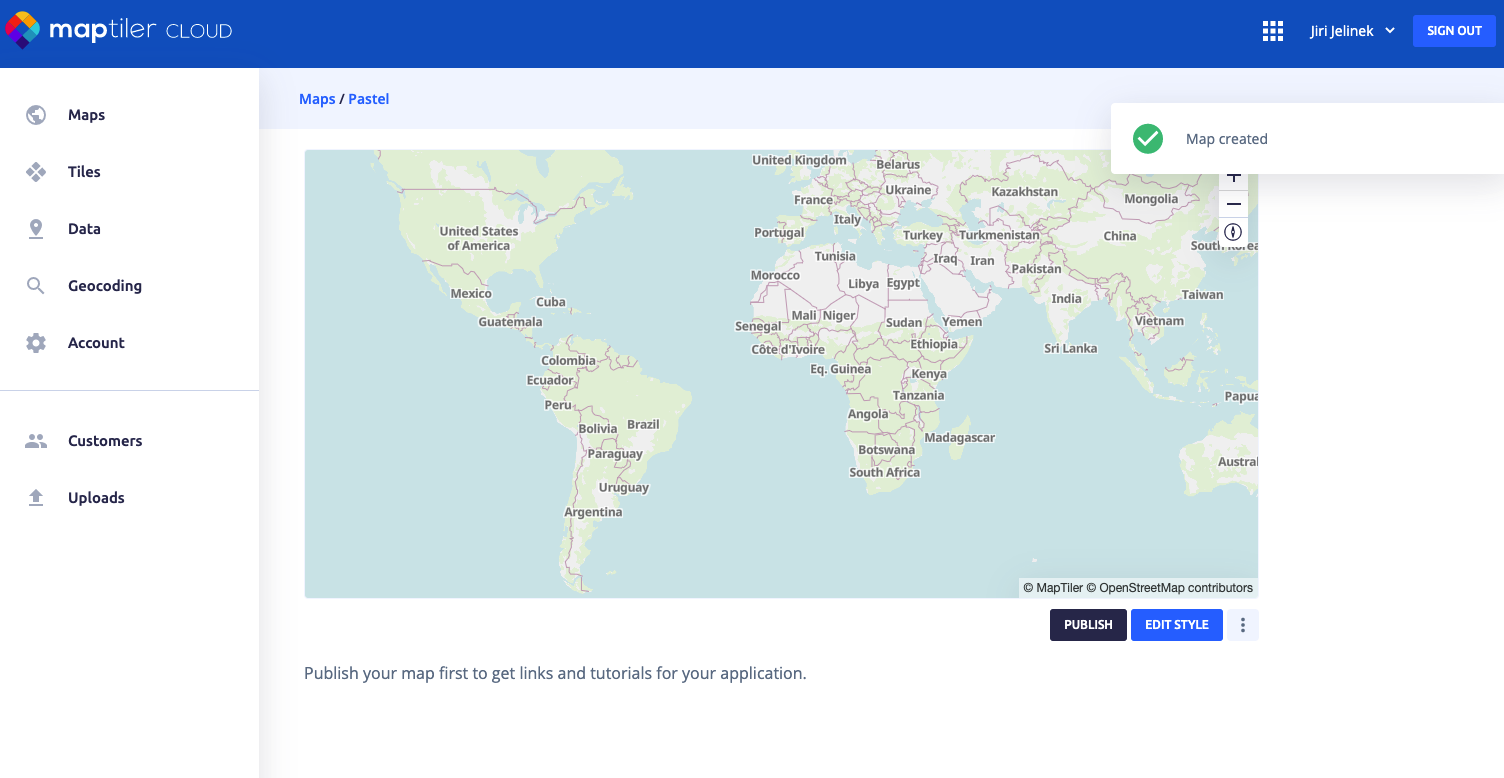Open the three-dot more options menu
This screenshot has width=1504, height=778.
coord(1243,625)
